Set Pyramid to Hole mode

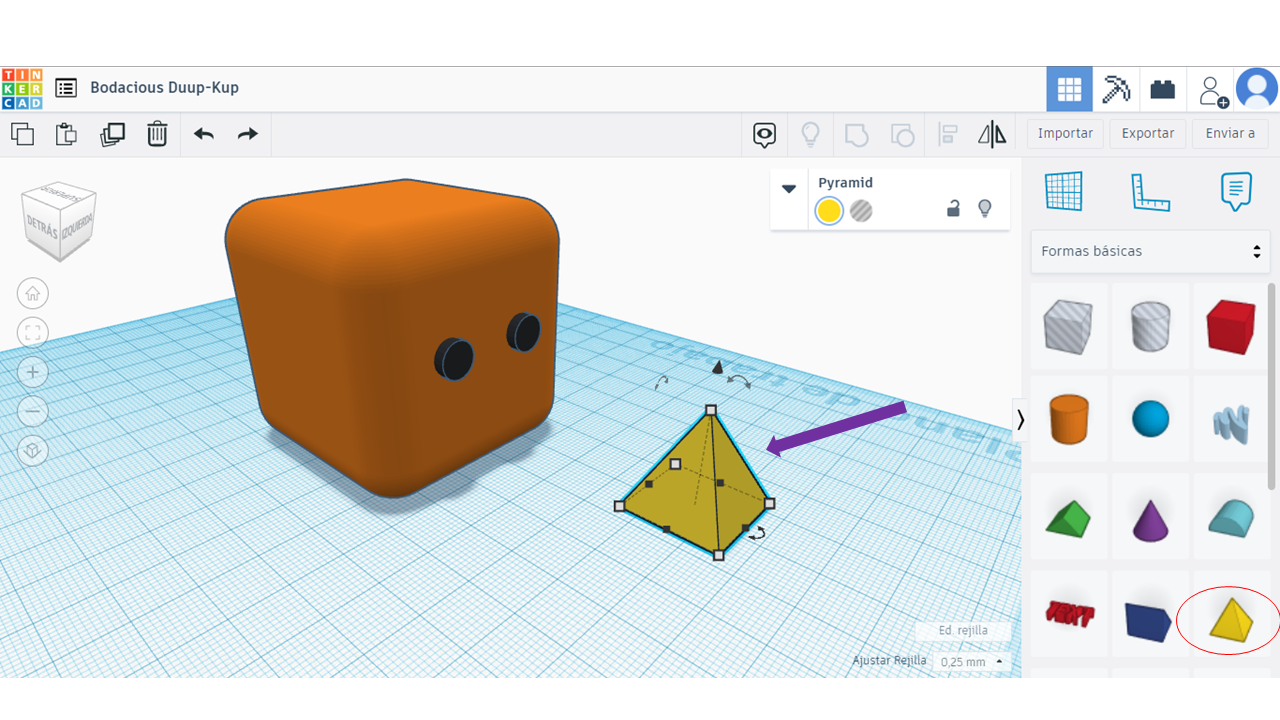pyautogui.click(x=861, y=211)
